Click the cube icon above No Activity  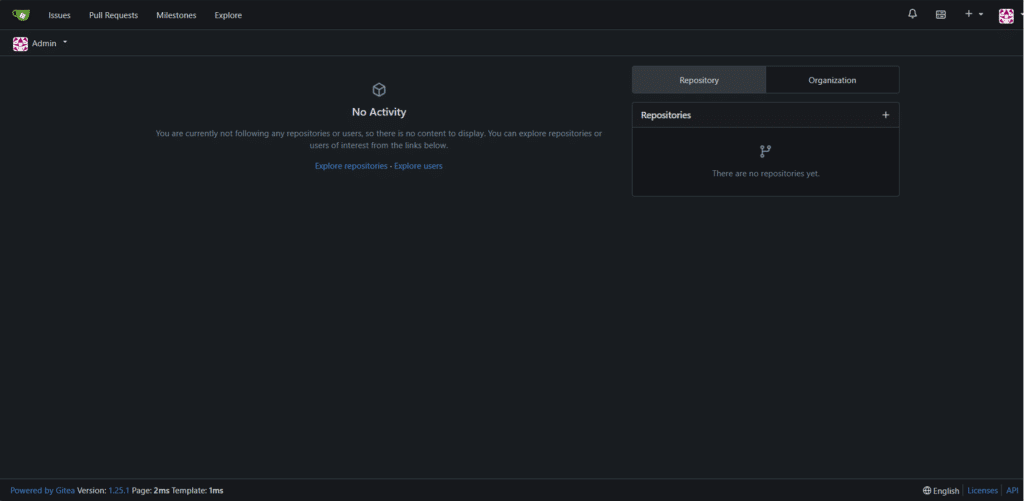pos(379,90)
